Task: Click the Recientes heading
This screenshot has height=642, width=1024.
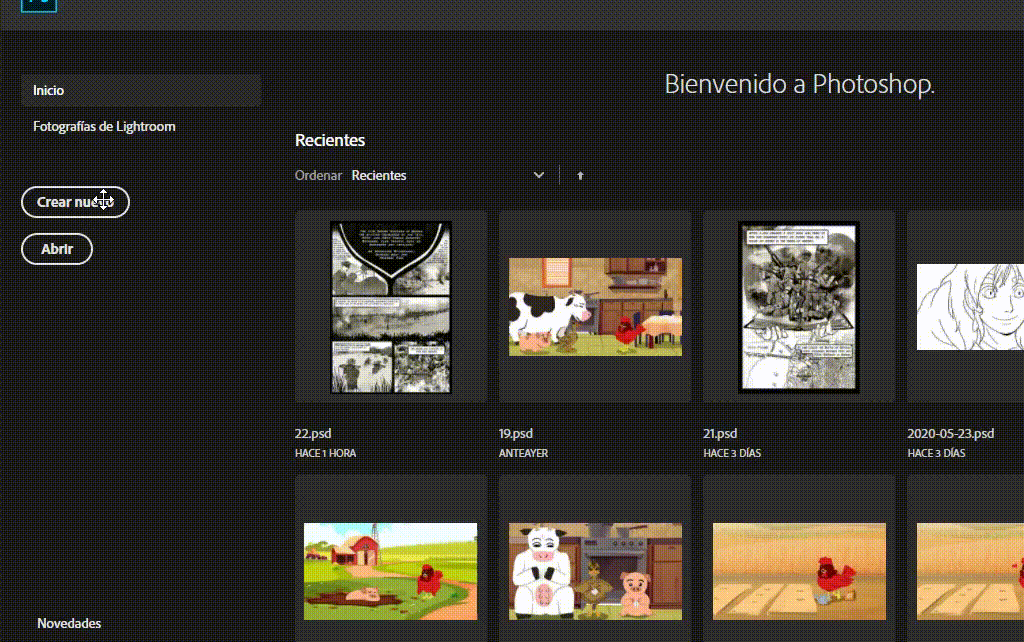Action: (330, 140)
